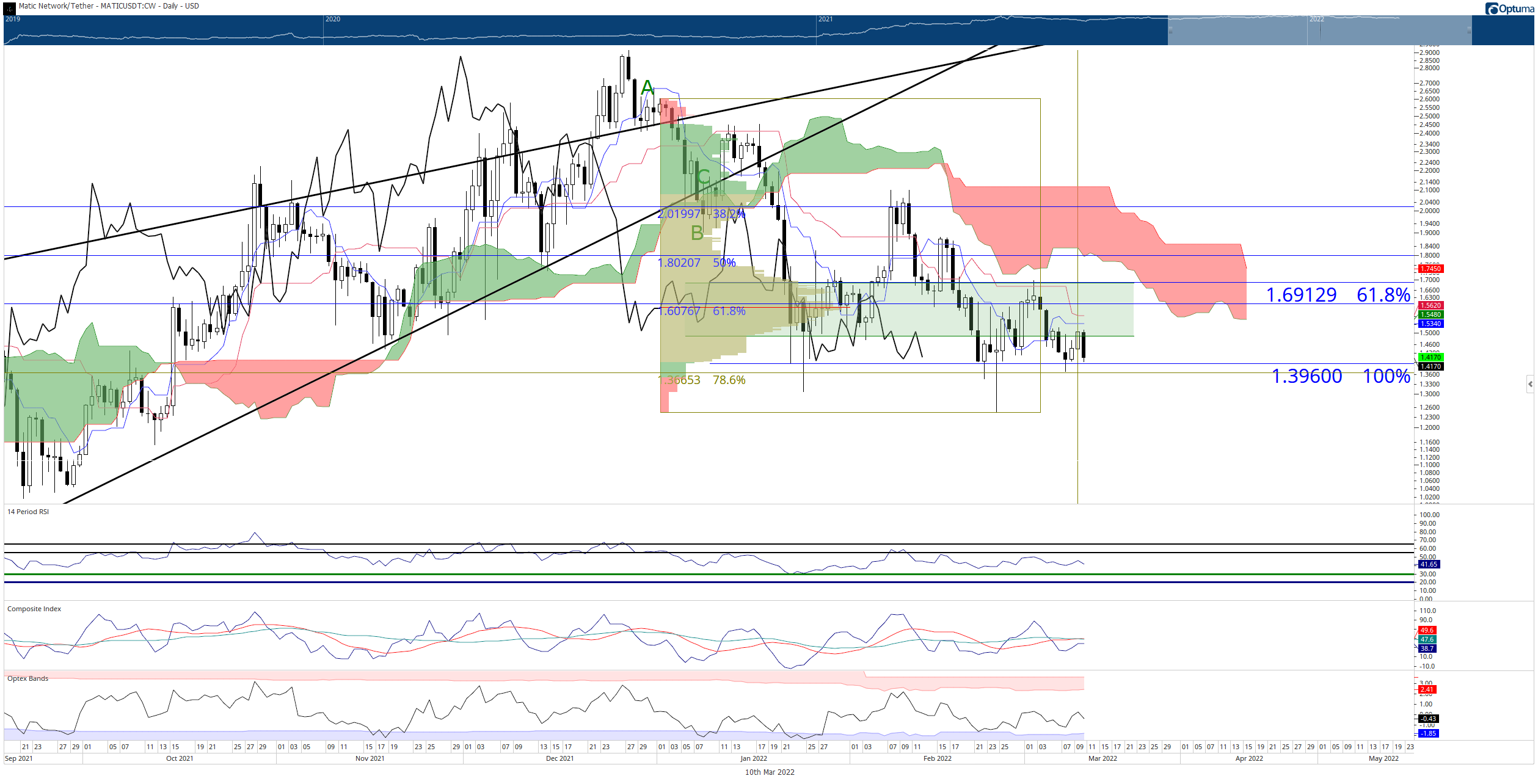
Task: Select the Composite Index panel label
Action: click(34, 609)
